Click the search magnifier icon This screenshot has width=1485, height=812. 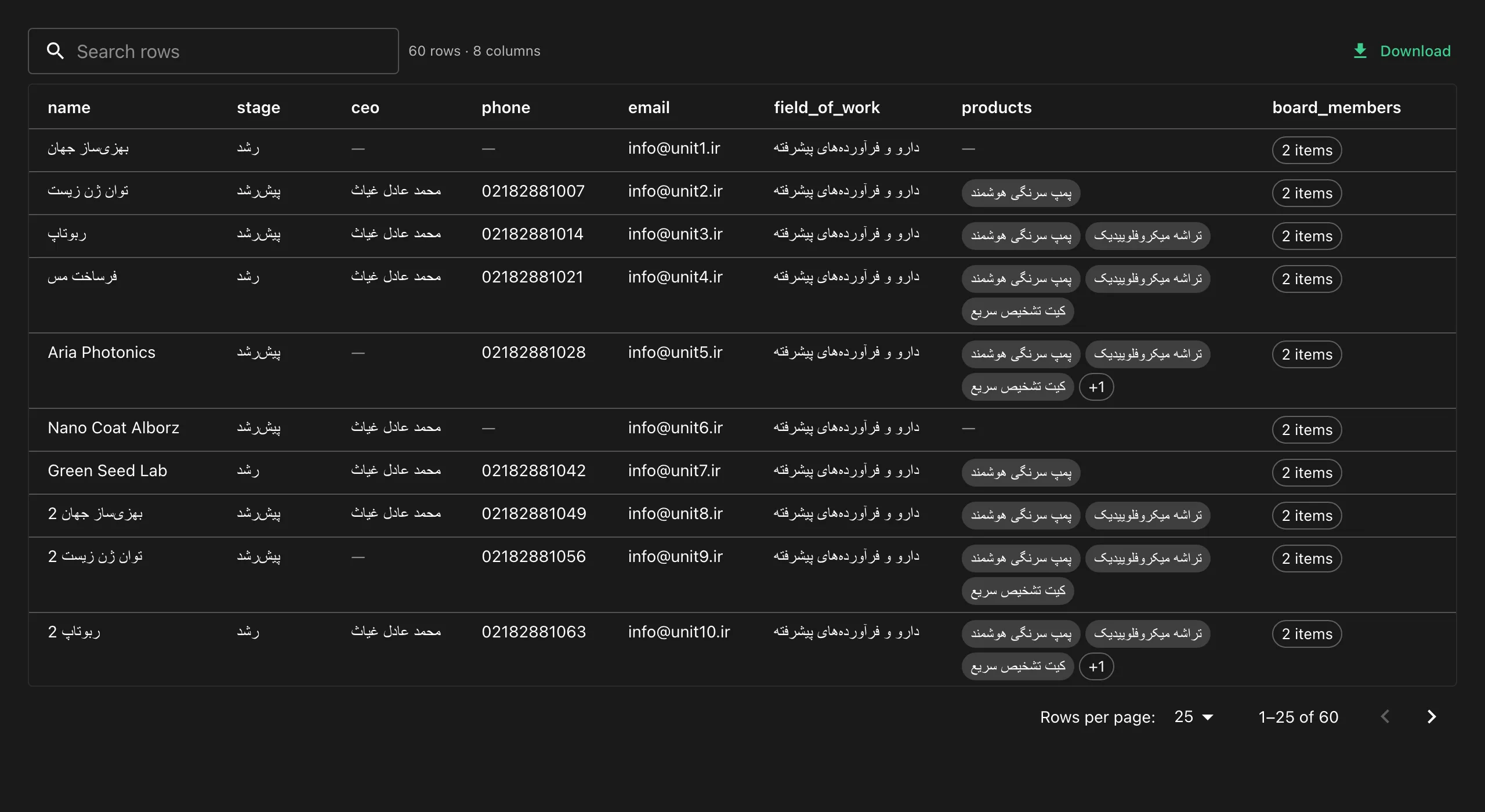pyautogui.click(x=55, y=51)
